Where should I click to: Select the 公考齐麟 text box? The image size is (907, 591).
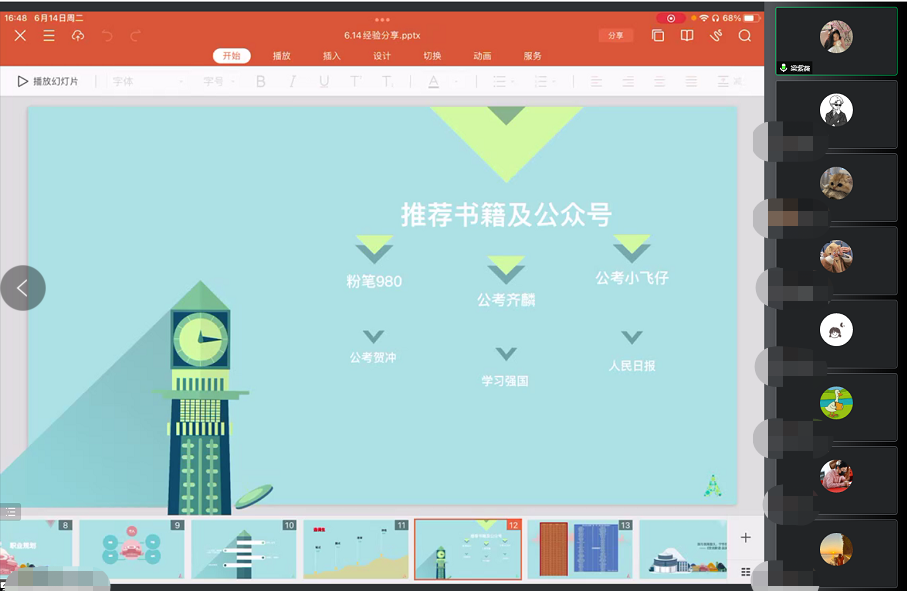click(x=506, y=300)
